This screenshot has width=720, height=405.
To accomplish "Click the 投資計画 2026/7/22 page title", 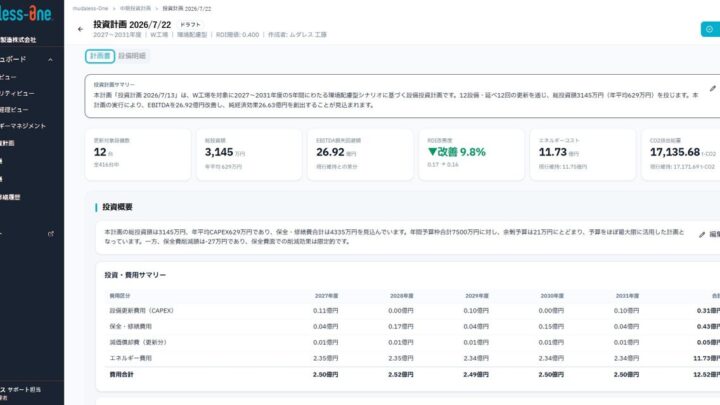I will 132,25.
